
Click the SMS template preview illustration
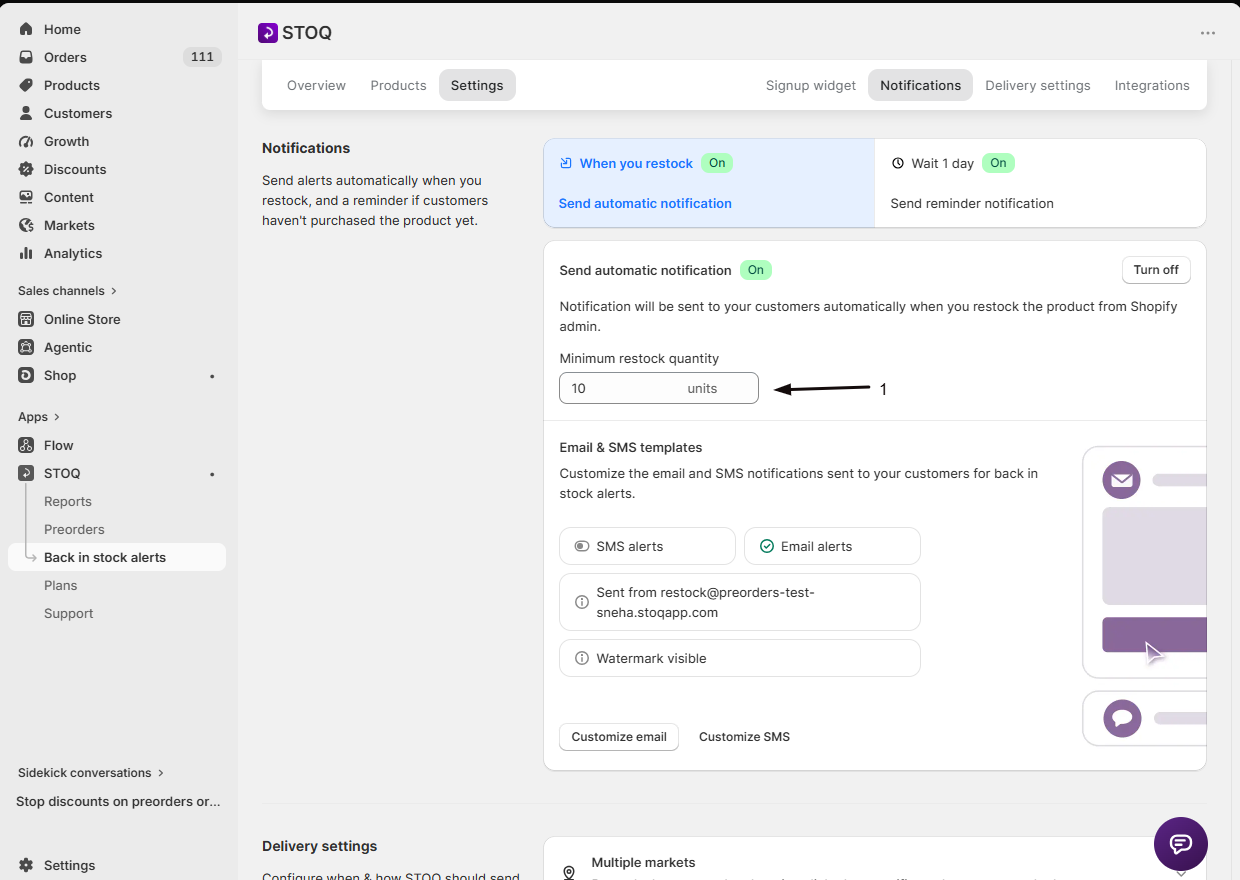coord(1145,718)
